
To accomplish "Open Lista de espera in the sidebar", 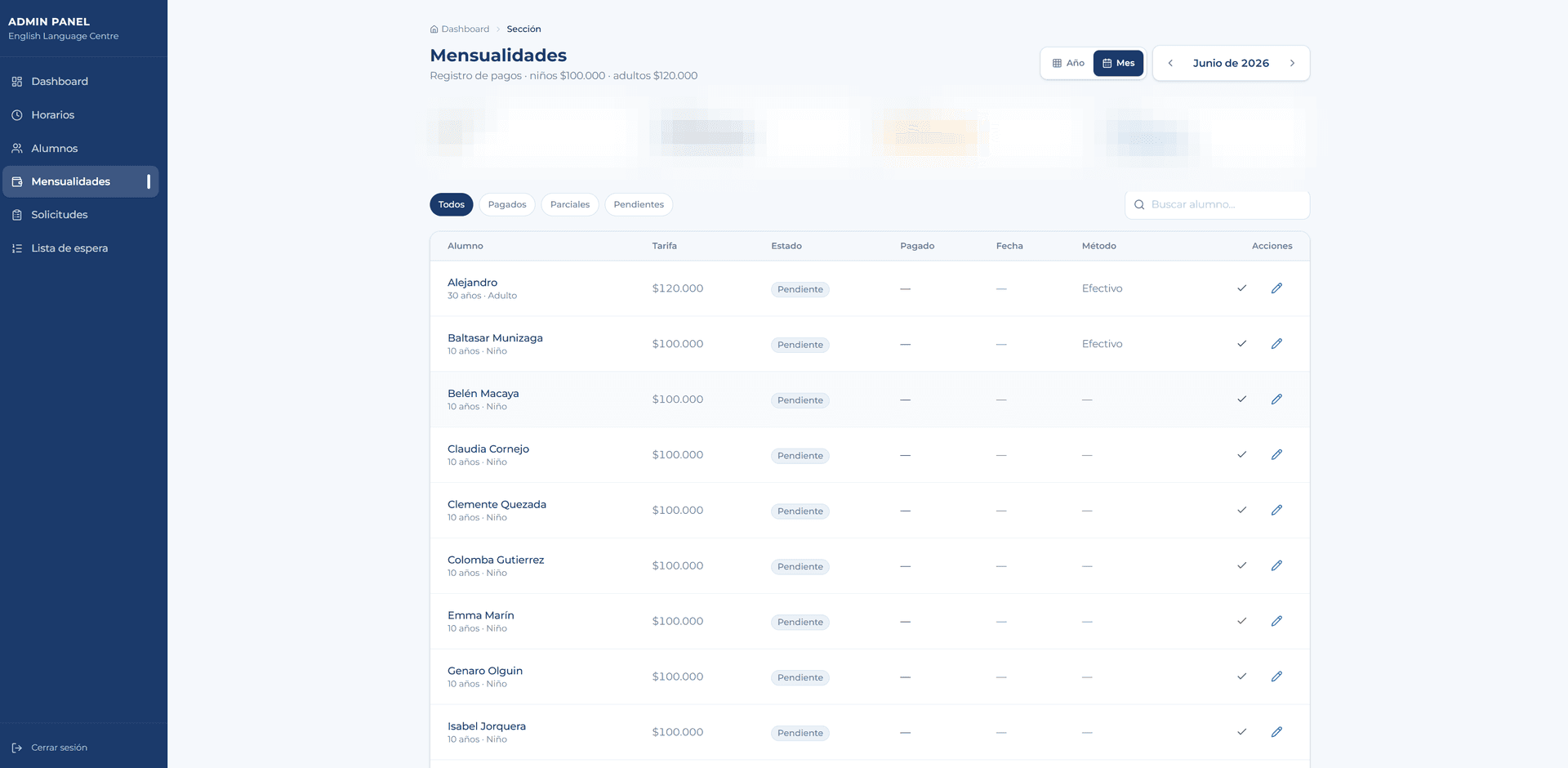I will click(x=81, y=248).
